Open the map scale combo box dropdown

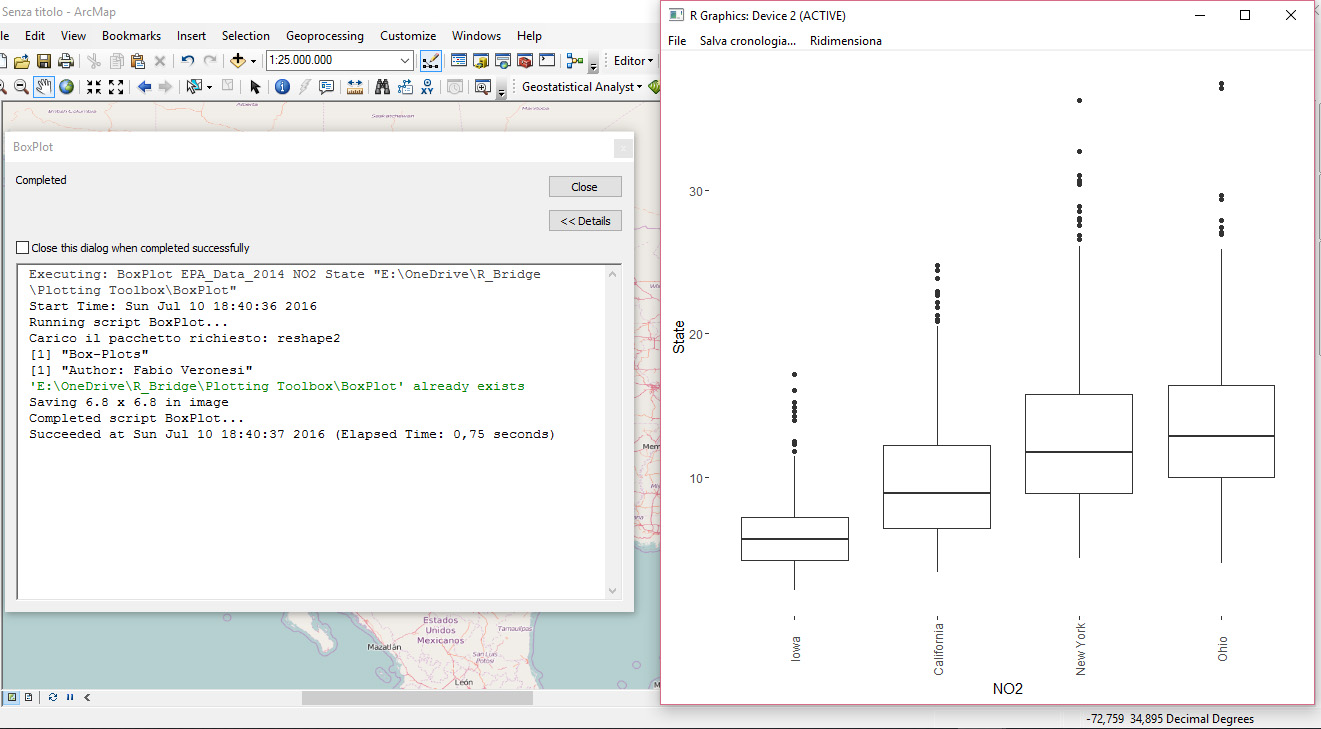[x=406, y=60]
